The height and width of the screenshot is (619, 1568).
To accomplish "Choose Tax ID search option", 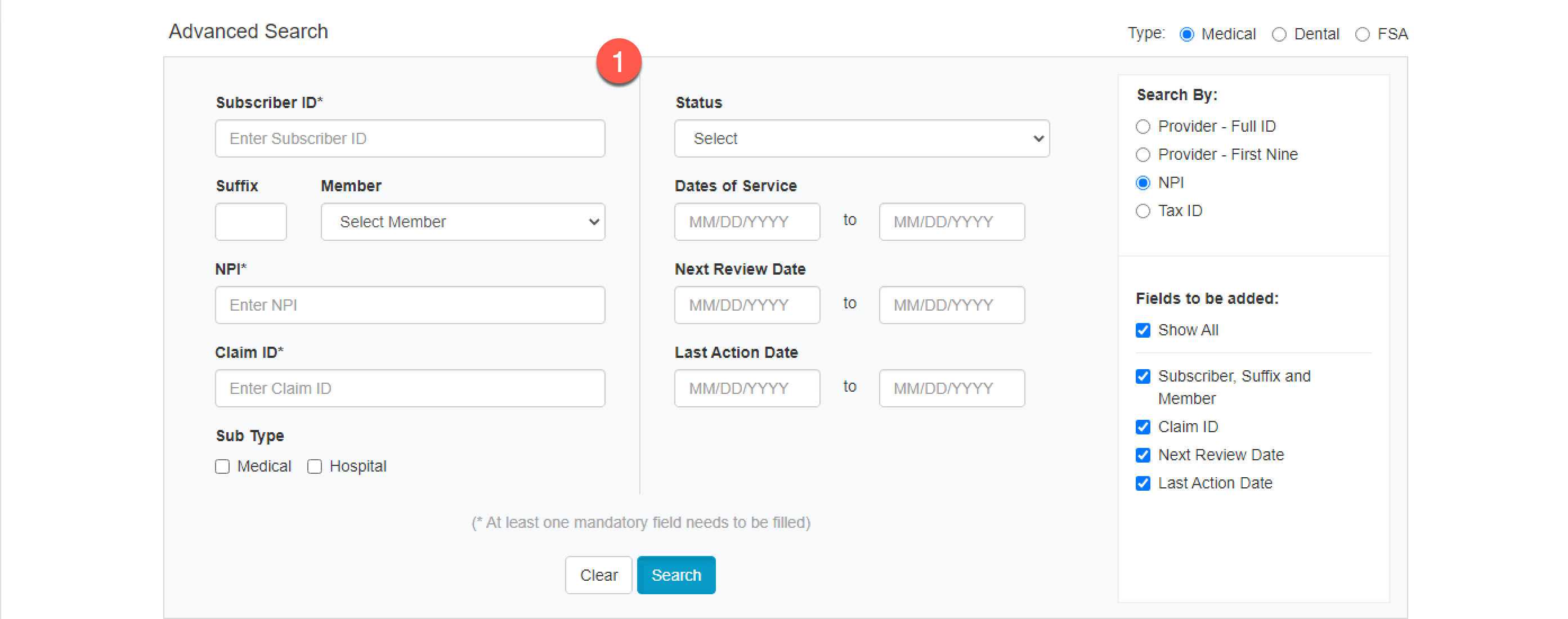I will tap(1143, 211).
